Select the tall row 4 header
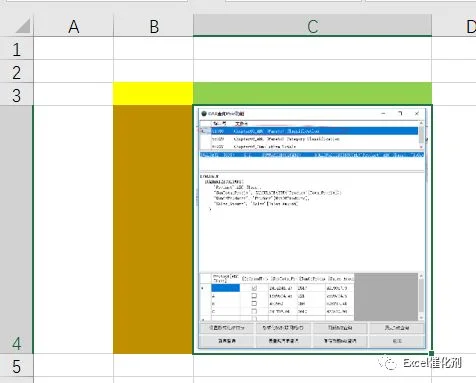This screenshot has height=383, width=476. click(x=16, y=229)
